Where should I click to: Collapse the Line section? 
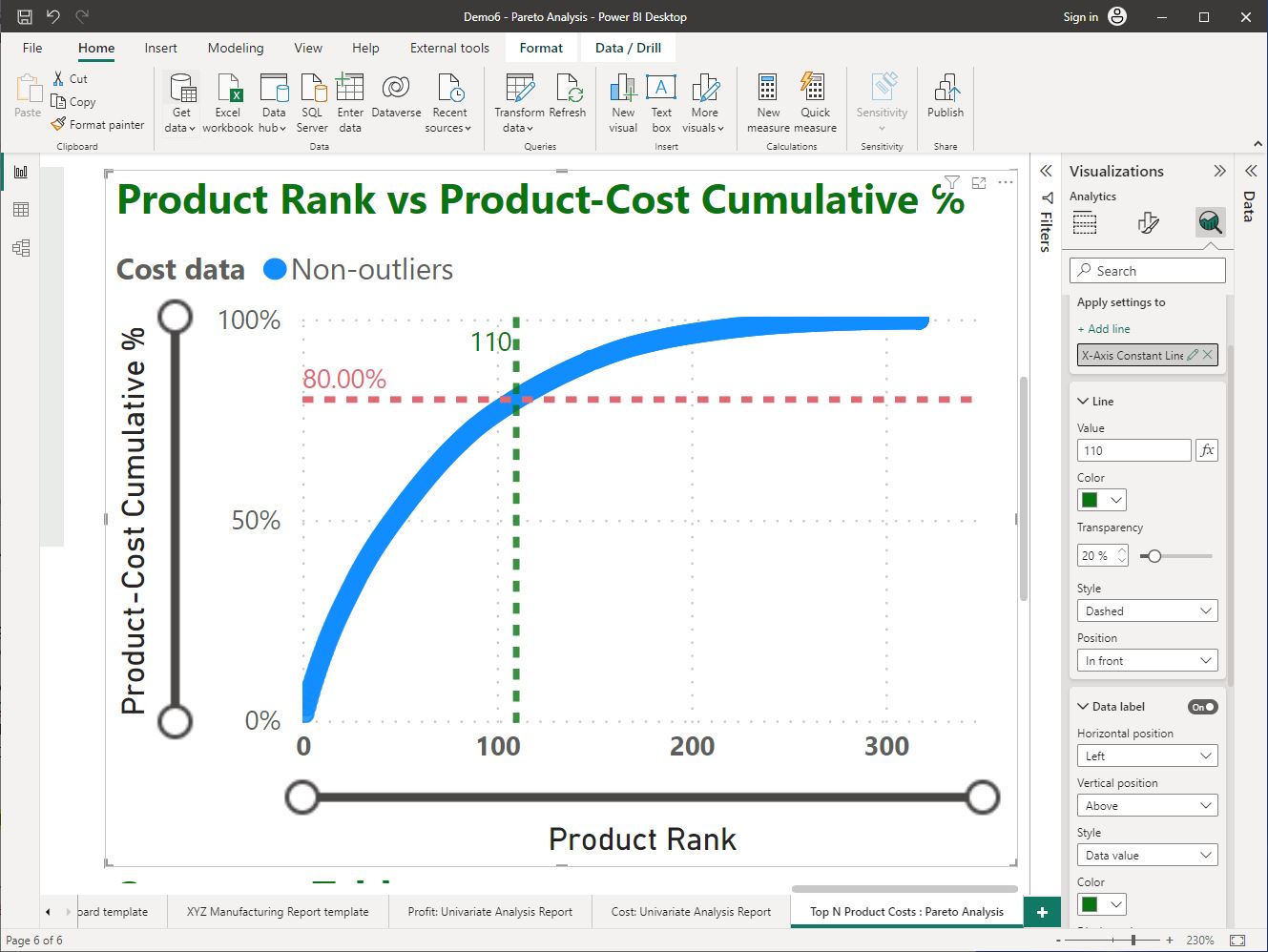tap(1084, 402)
